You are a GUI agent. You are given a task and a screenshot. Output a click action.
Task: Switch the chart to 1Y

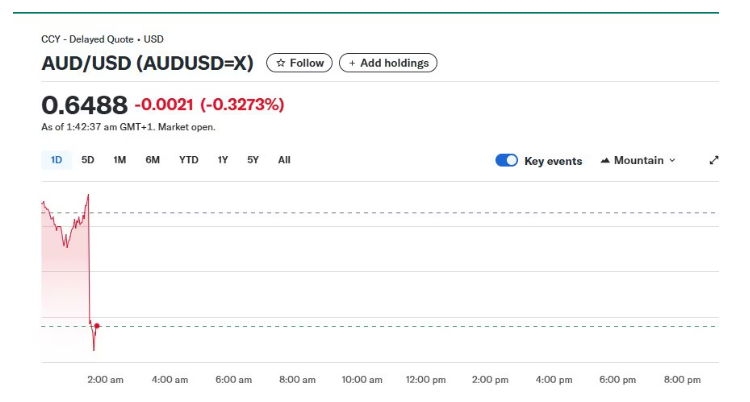pos(223,160)
